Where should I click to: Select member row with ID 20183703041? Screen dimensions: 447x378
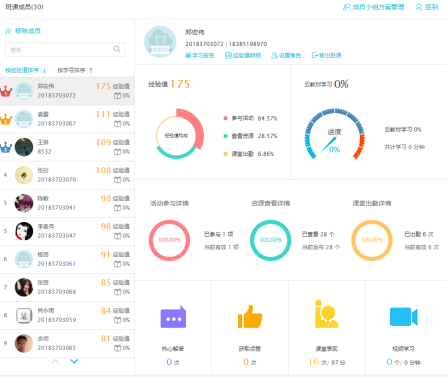(67, 203)
